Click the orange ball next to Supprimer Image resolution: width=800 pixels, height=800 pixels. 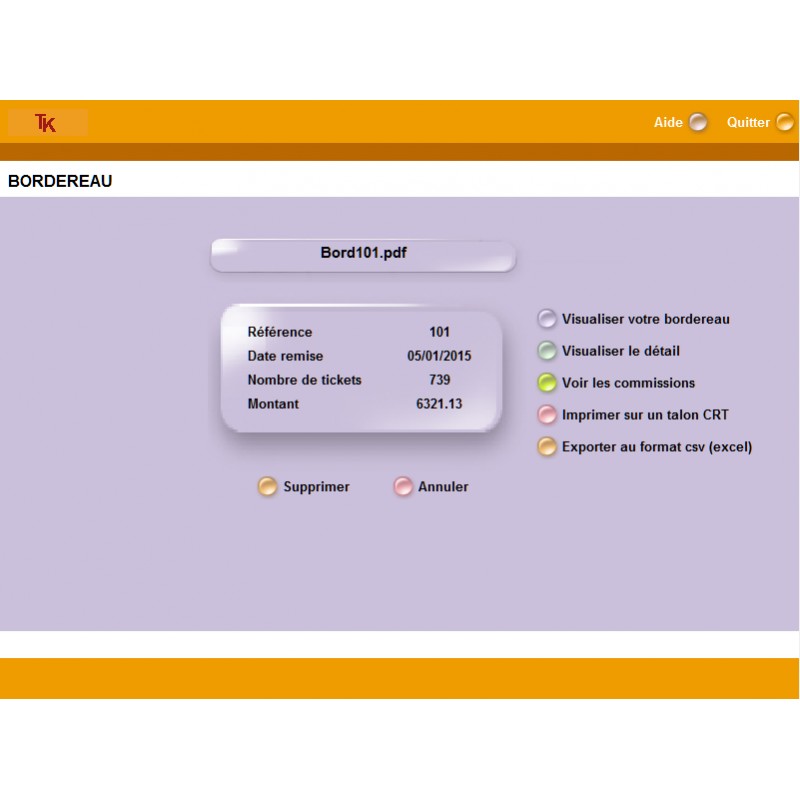click(x=267, y=487)
